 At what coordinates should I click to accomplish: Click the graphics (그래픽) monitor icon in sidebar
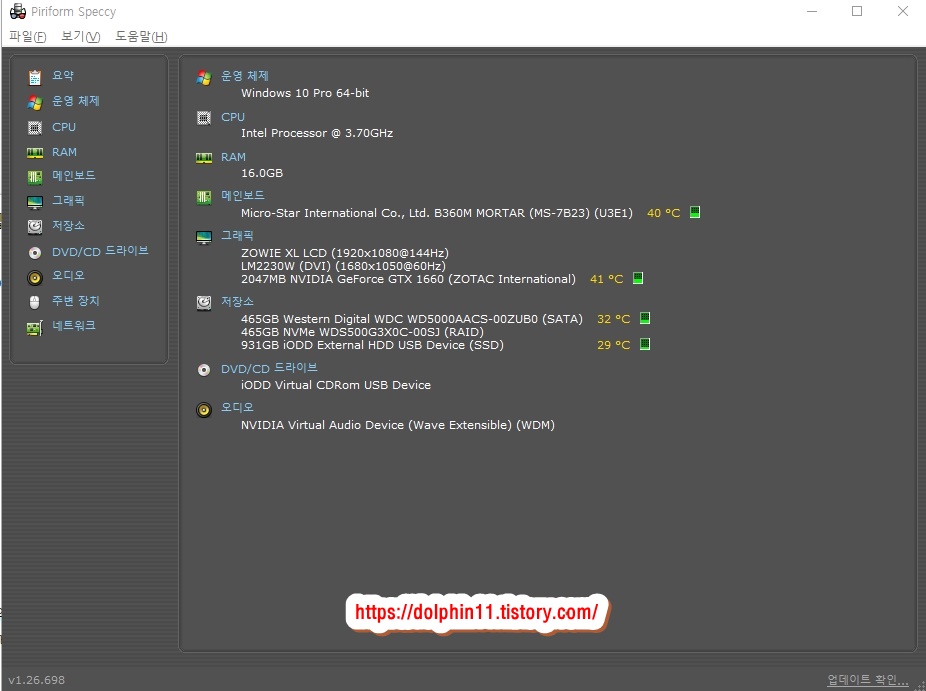[35, 203]
